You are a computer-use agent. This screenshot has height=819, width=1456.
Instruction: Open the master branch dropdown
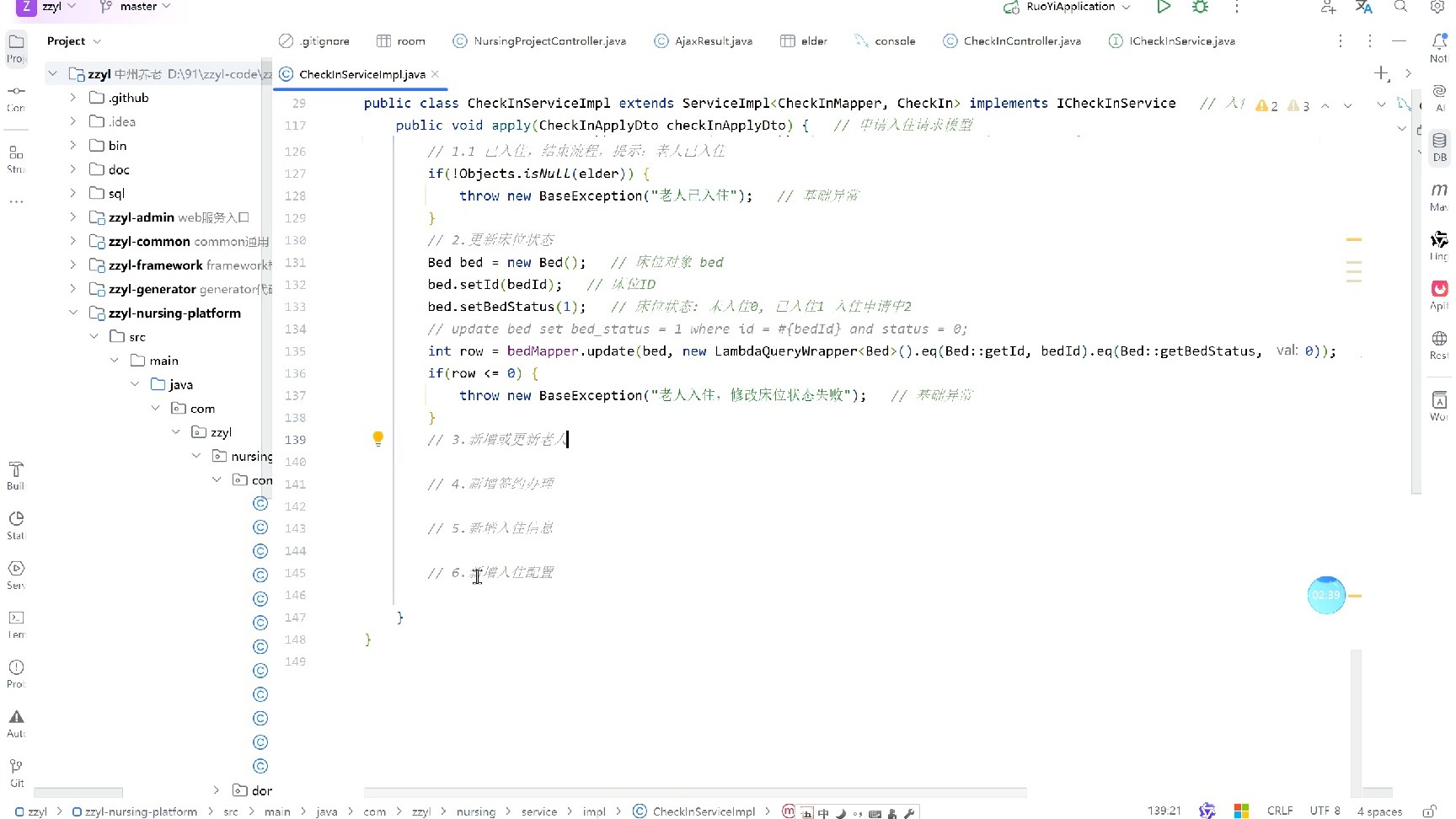tap(135, 7)
